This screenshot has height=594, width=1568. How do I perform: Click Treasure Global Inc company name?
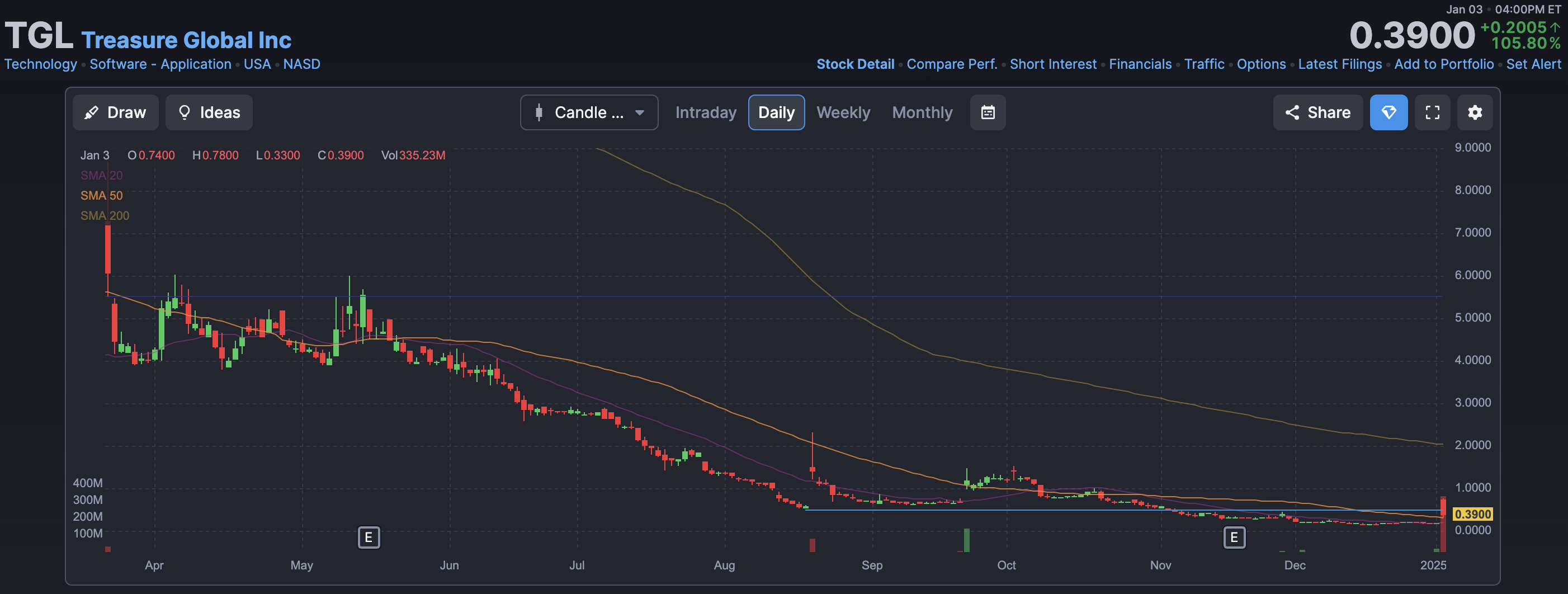186,40
